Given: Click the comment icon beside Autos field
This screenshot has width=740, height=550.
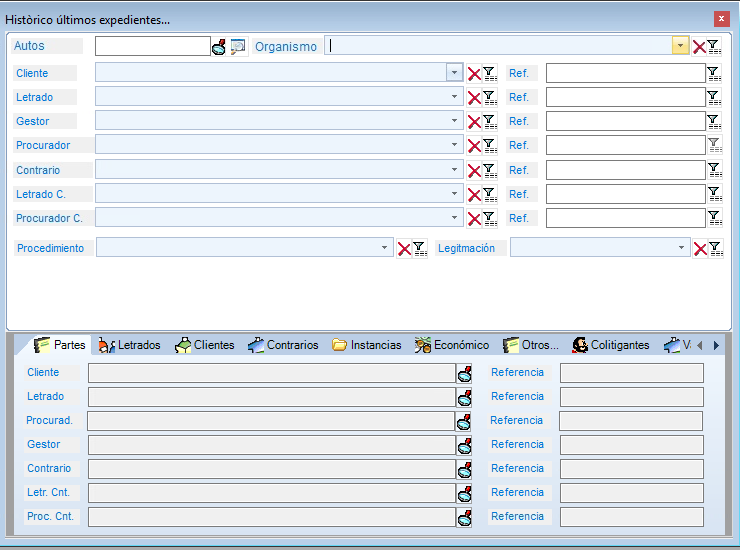Looking at the screenshot, I should click(237, 46).
